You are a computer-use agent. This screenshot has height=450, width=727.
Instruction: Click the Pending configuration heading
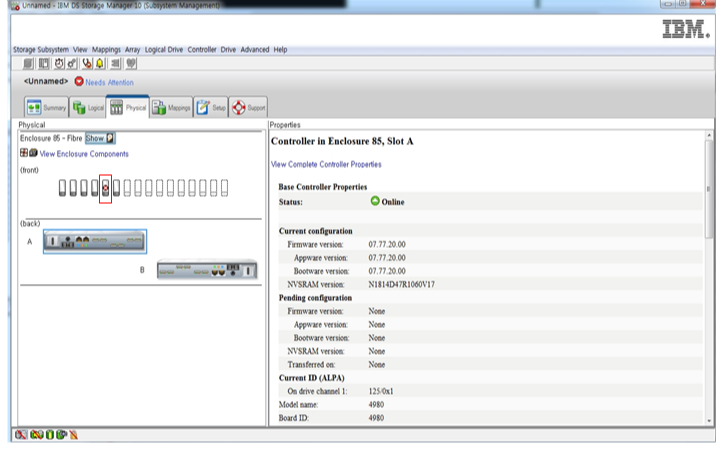[315, 298]
